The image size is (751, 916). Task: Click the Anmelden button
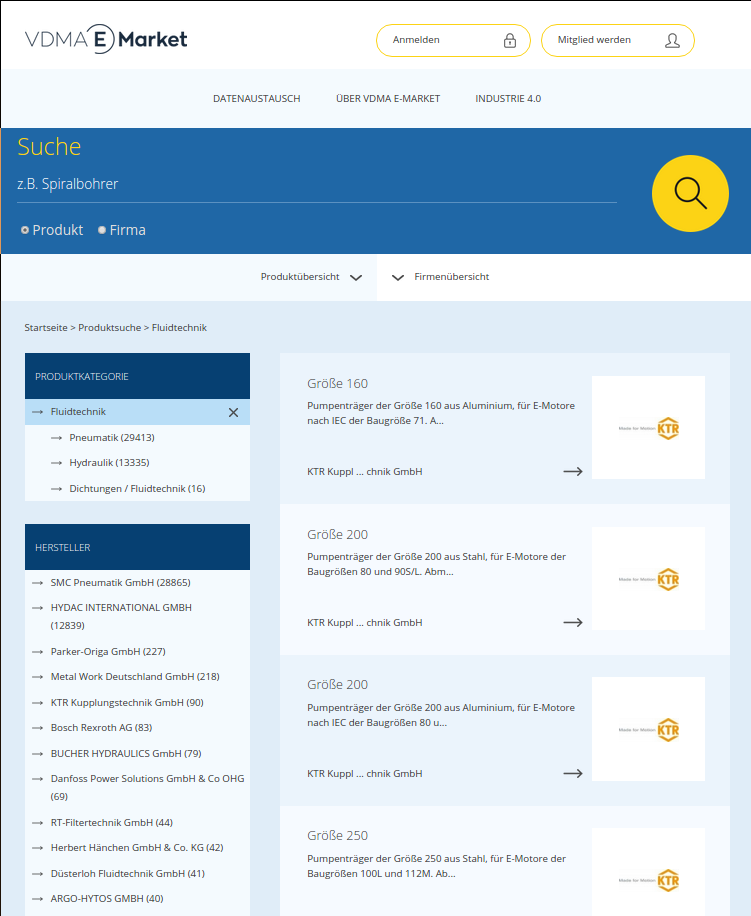[453, 40]
